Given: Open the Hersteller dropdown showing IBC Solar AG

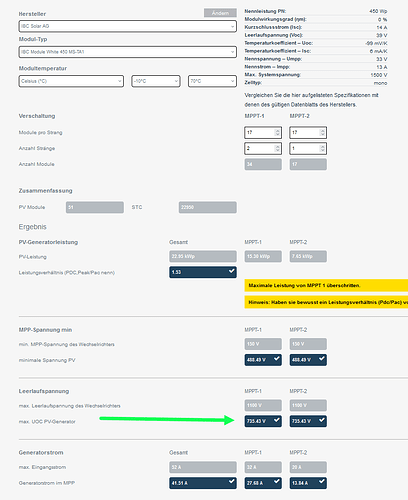Looking at the screenshot, I should tap(128, 26).
